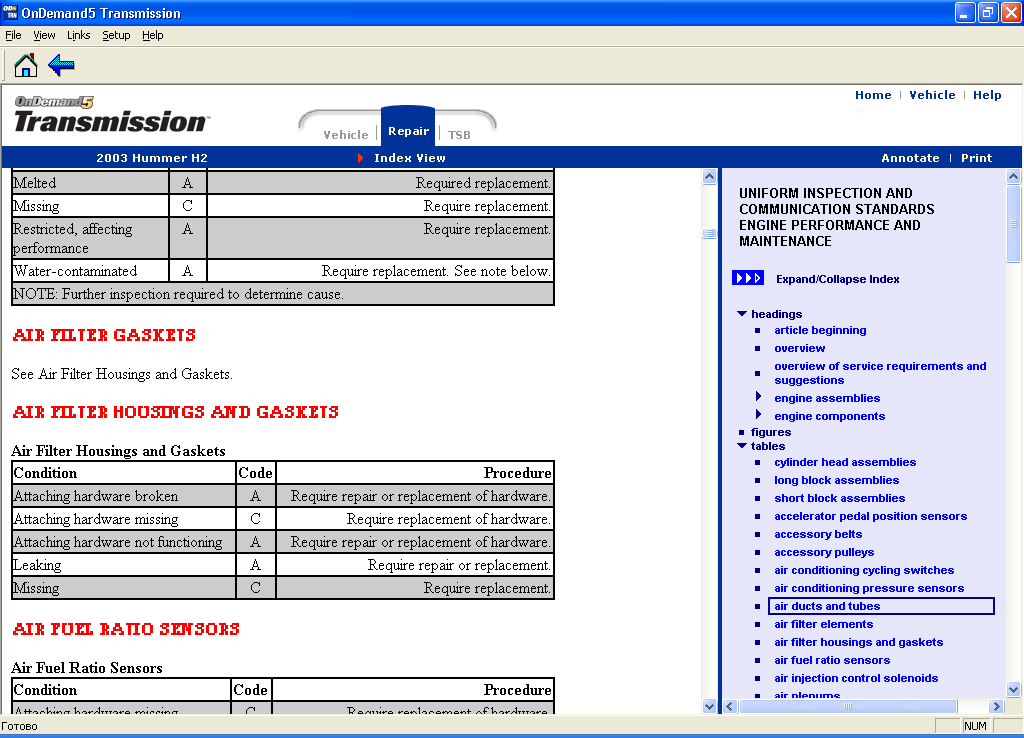Open the File menu
1024x738 pixels.
13,35
